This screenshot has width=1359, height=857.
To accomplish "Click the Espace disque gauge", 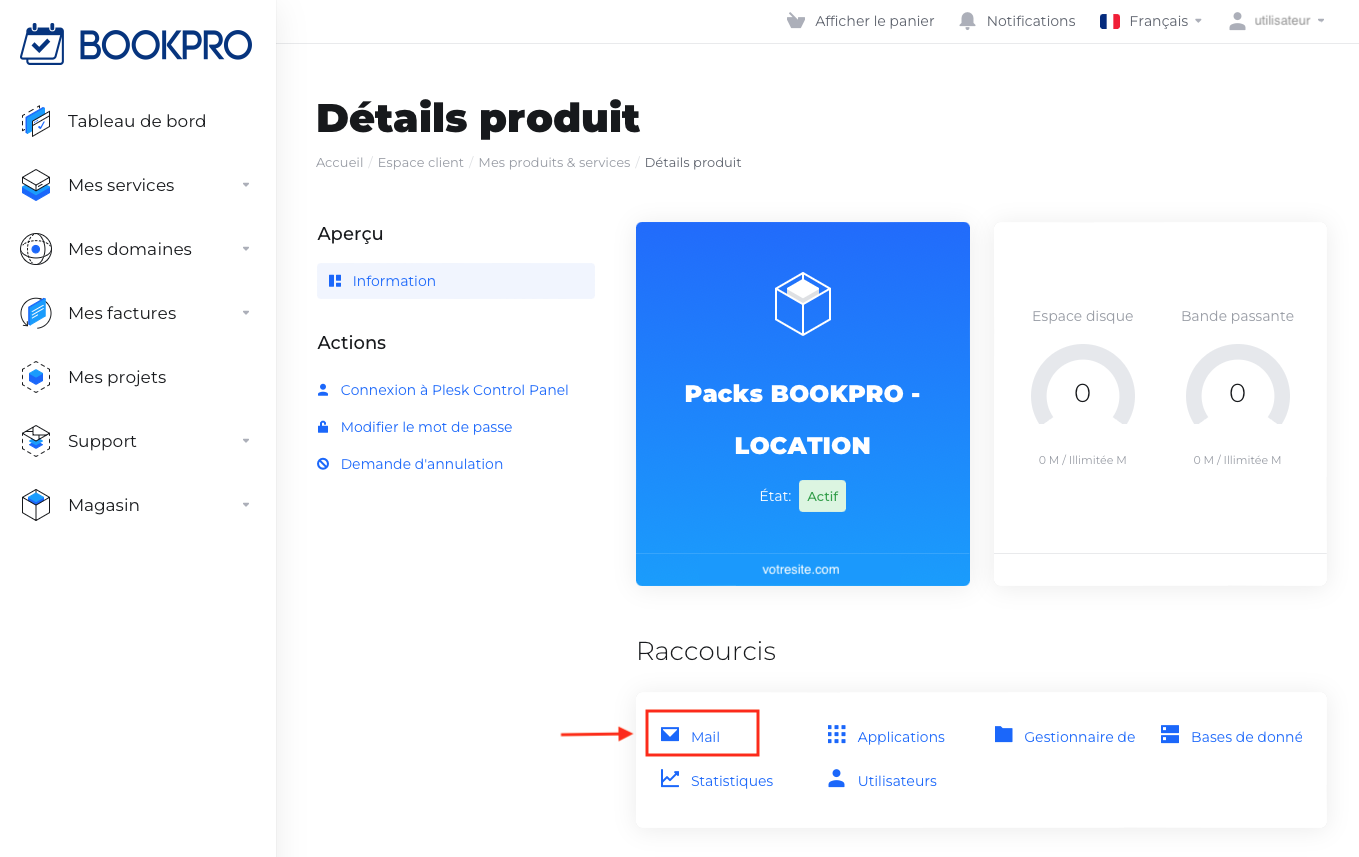I will pyautogui.click(x=1083, y=387).
